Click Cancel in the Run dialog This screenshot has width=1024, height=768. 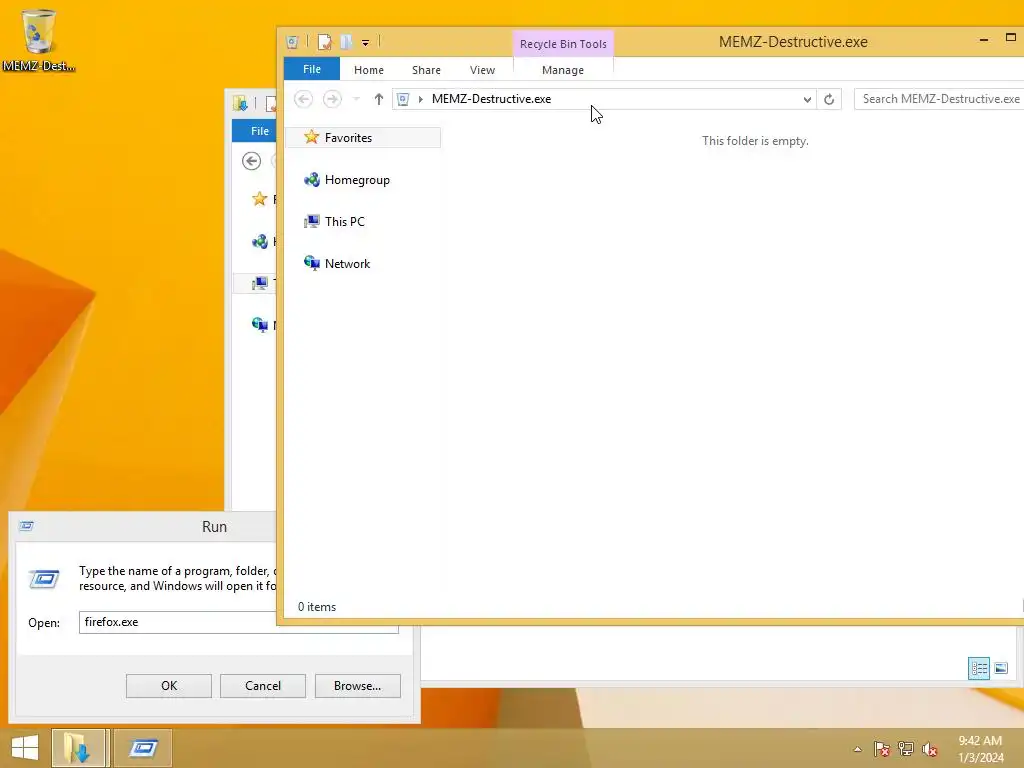point(263,686)
